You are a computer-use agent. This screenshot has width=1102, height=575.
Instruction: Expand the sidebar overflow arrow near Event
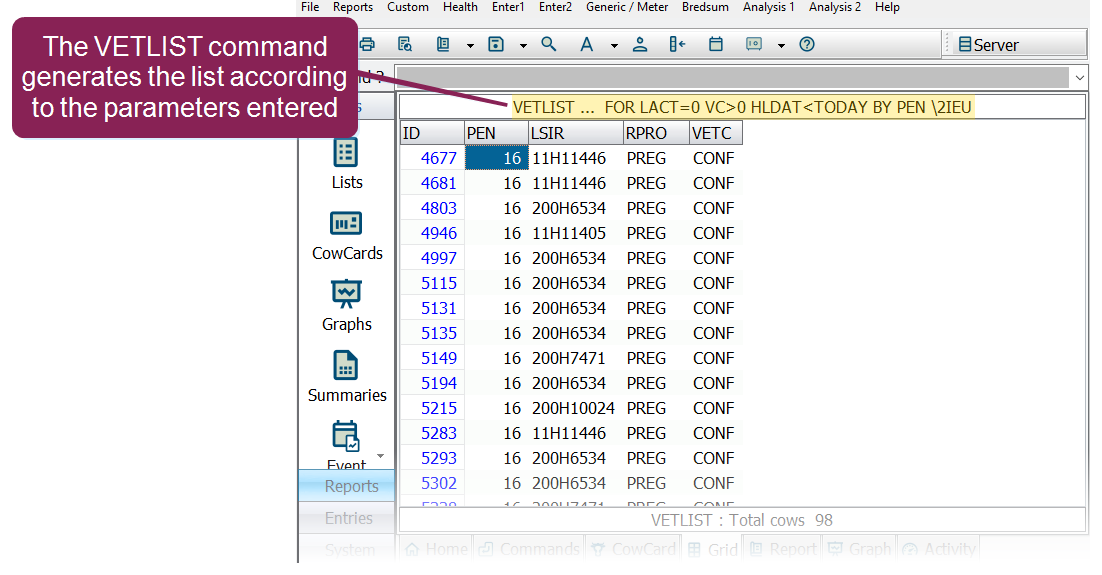pos(380,456)
